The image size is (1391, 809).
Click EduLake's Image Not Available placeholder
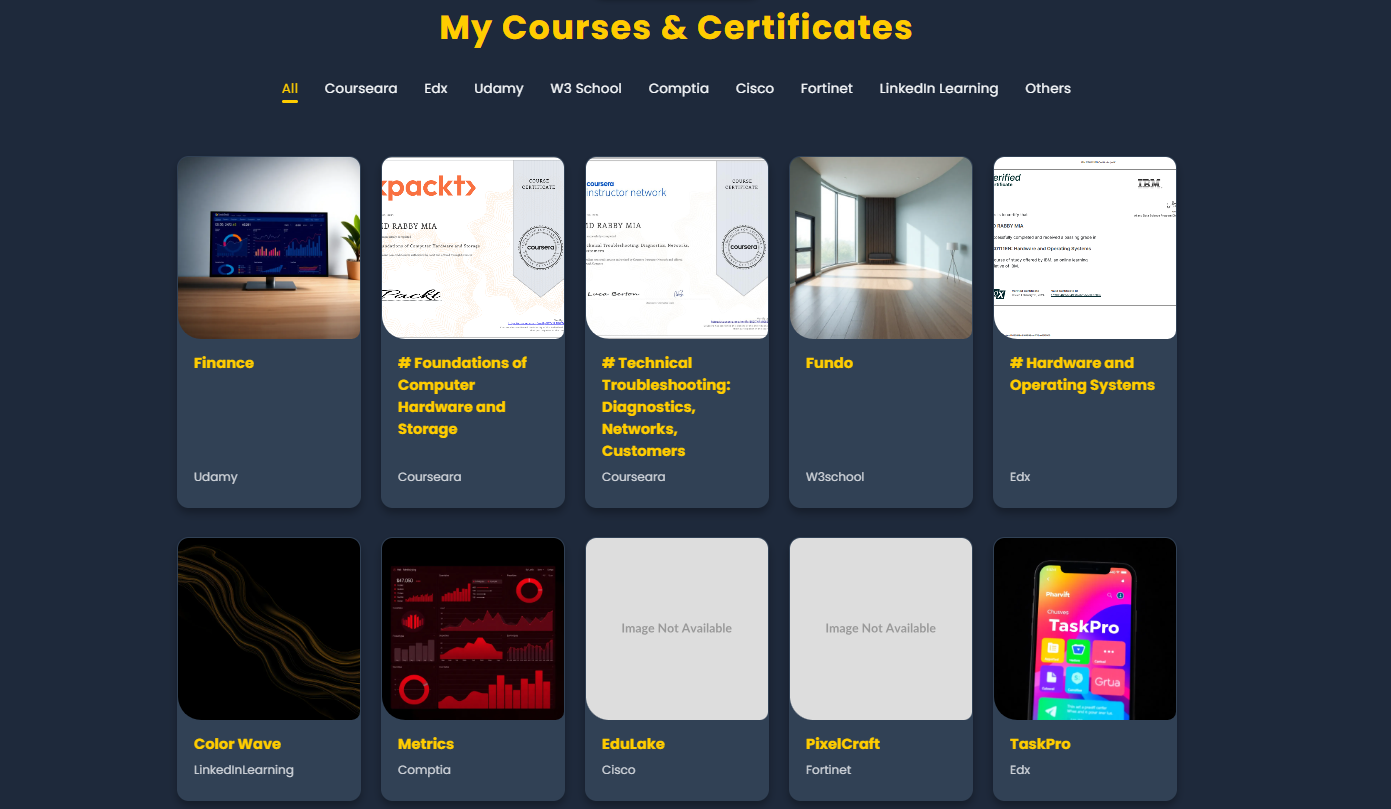tap(676, 628)
